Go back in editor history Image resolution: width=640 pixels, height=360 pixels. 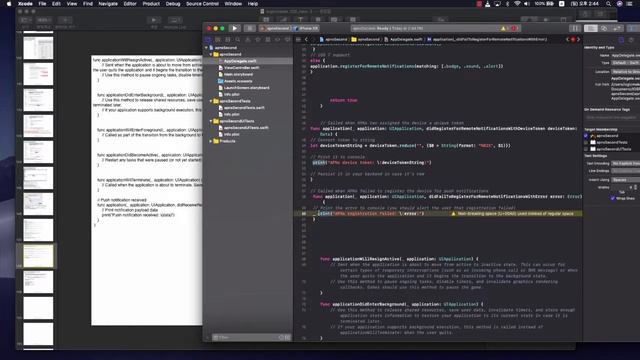click(x=307, y=40)
